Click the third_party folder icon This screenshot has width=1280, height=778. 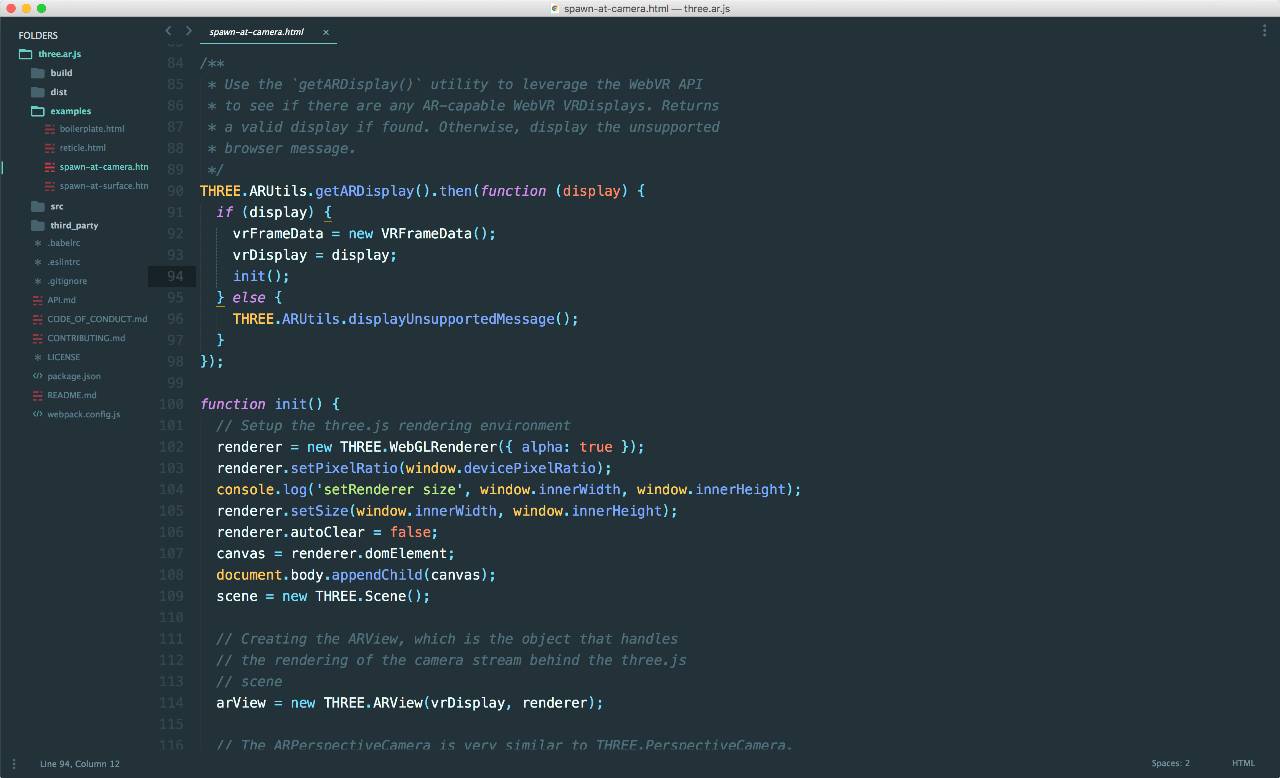[x=38, y=225]
